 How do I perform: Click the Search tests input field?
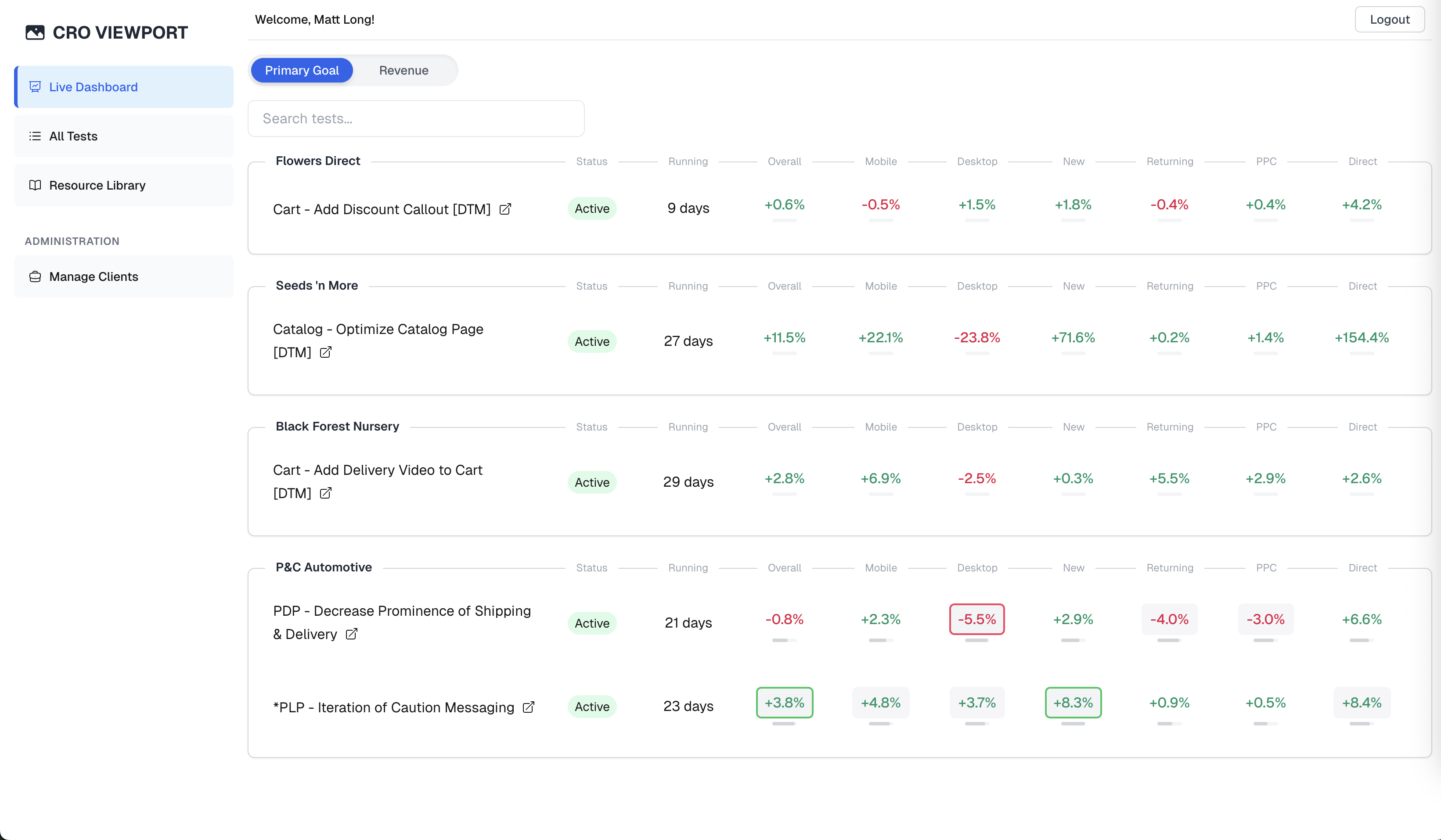point(416,118)
